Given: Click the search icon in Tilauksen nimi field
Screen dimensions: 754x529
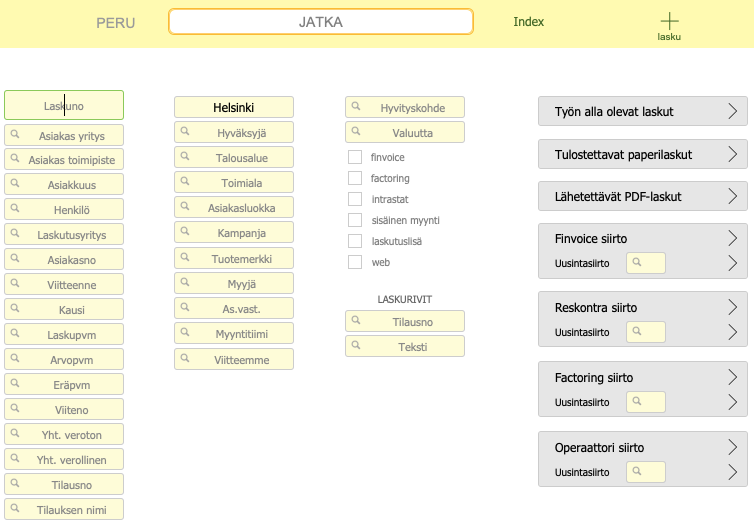Looking at the screenshot, I should pyautogui.click(x=14, y=509).
